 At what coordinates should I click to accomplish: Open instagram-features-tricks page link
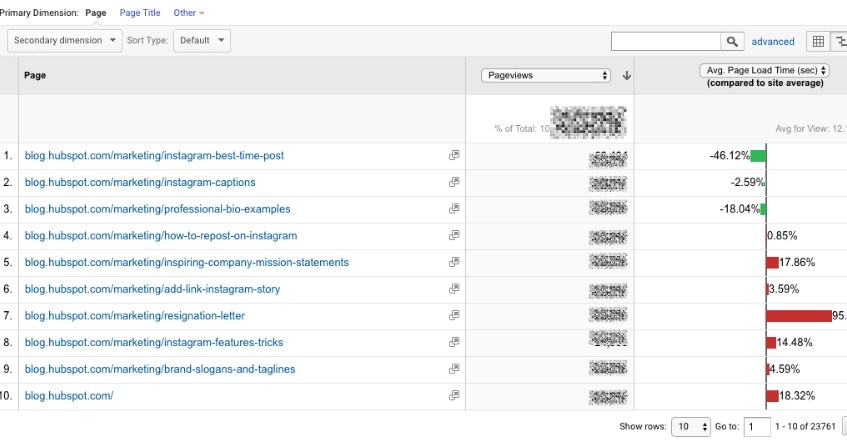(x=154, y=343)
